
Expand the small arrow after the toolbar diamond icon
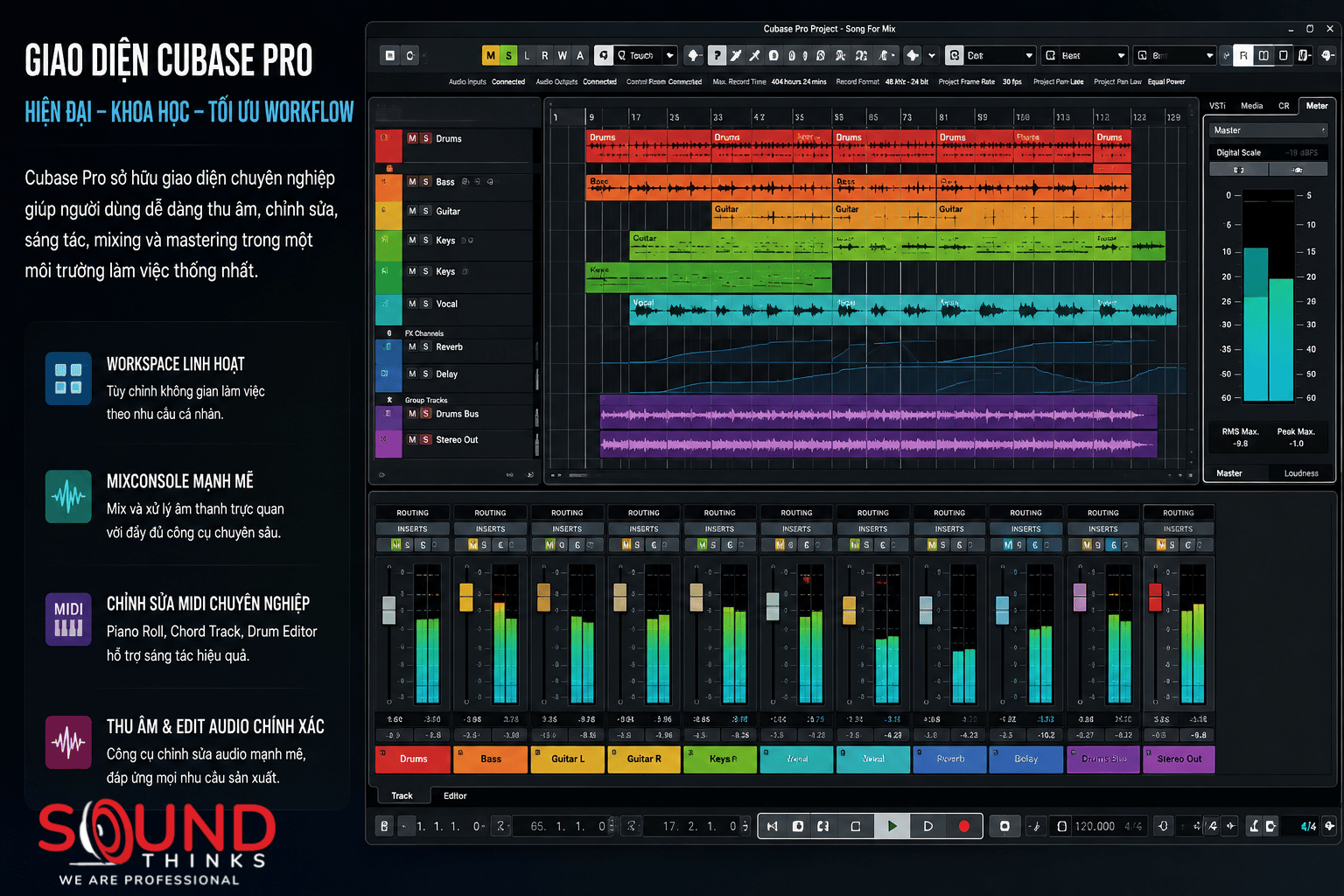(931, 55)
